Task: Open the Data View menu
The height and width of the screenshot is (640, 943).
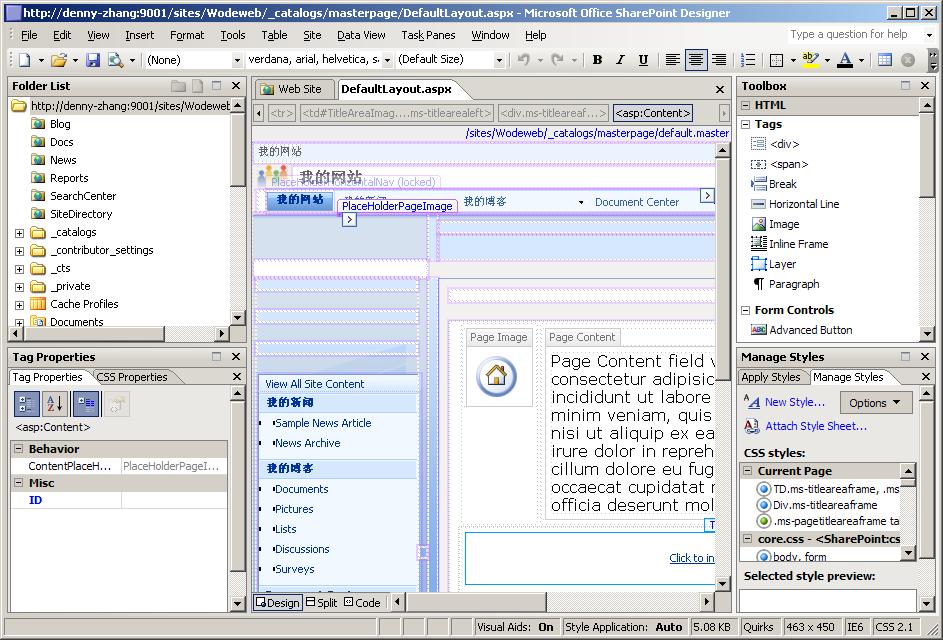Action: click(x=361, y=35)
